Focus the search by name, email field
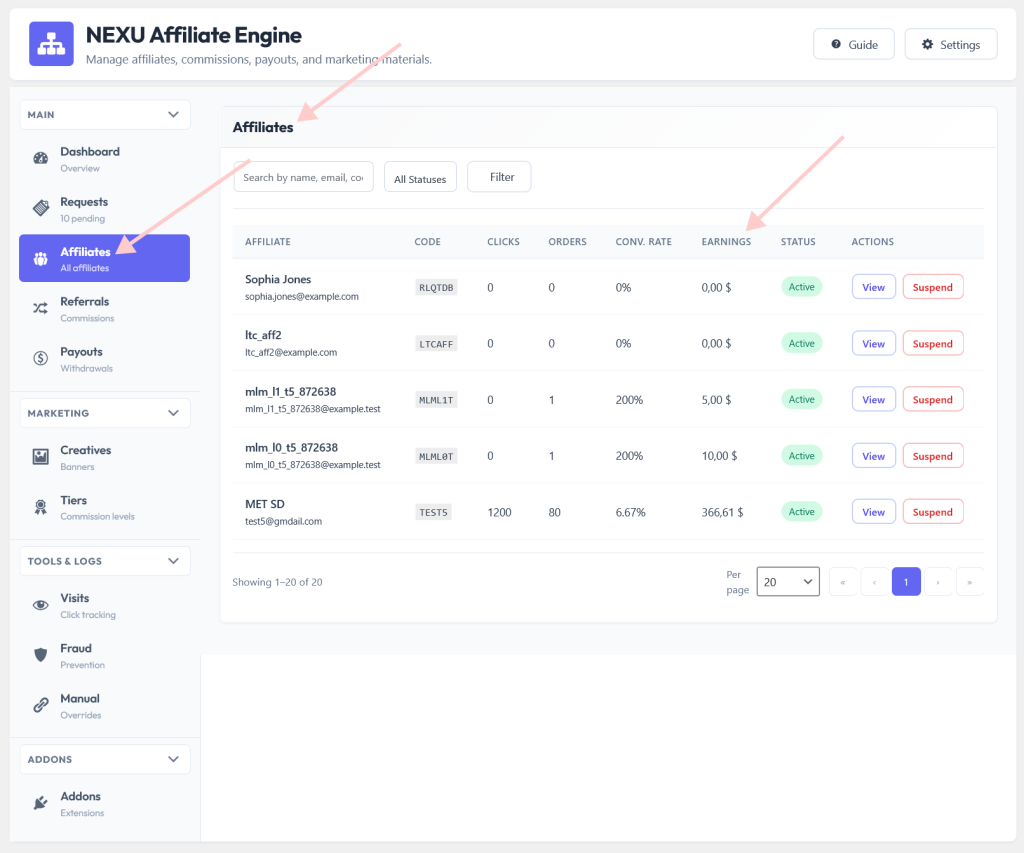This screenshot has height=853, width=1024. (304, 177)
